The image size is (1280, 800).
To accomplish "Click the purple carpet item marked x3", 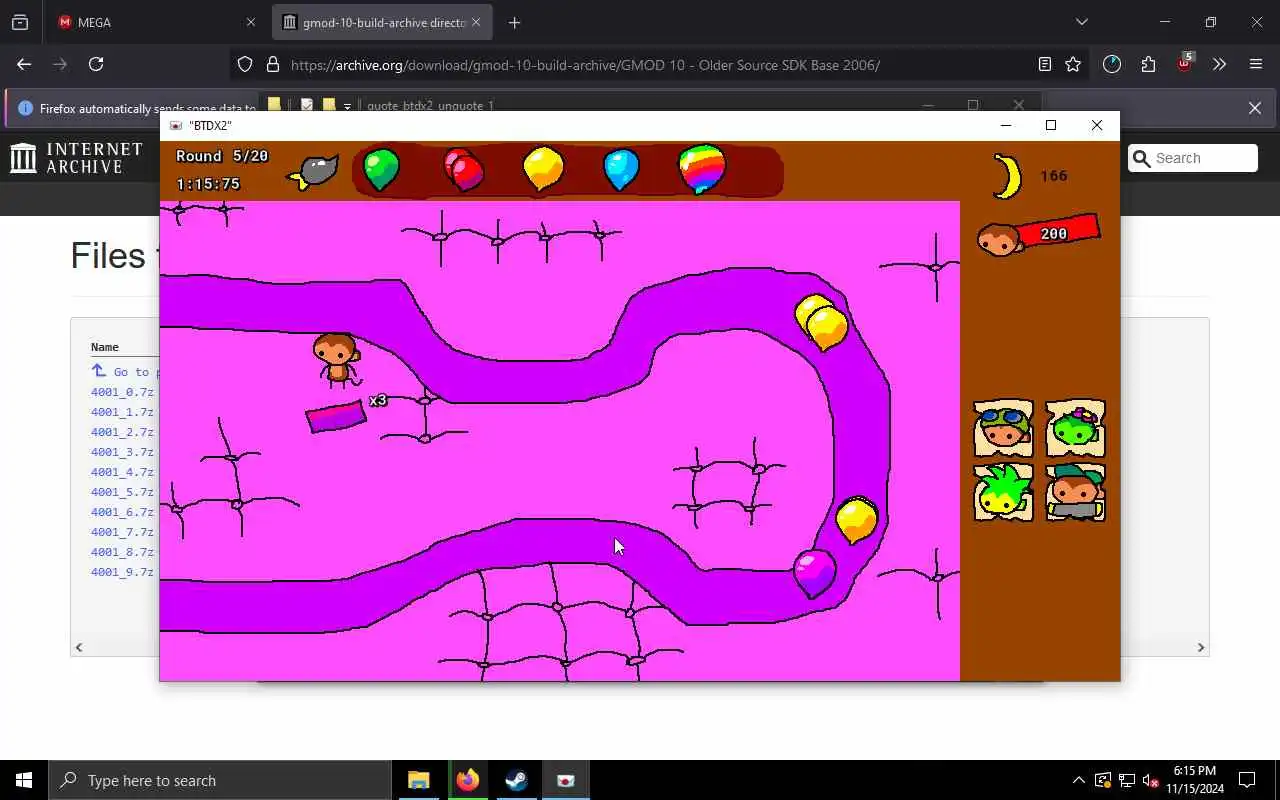I will (x=336, y=416).
